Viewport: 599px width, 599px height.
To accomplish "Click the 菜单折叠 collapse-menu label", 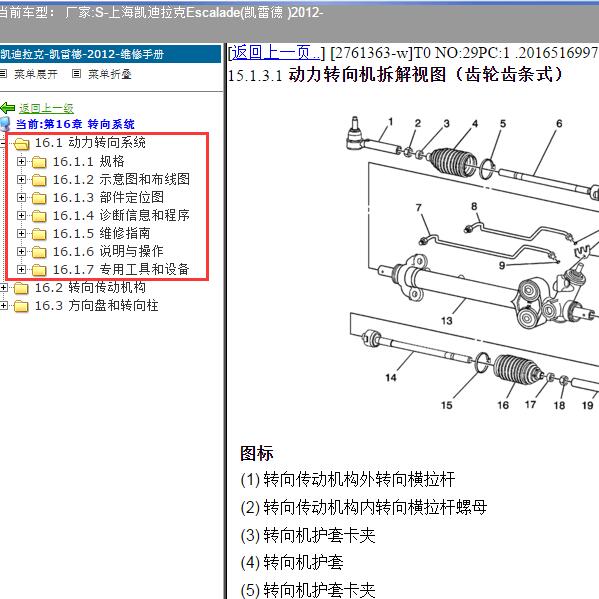I will pyautogui.click(x=110, y=74).
